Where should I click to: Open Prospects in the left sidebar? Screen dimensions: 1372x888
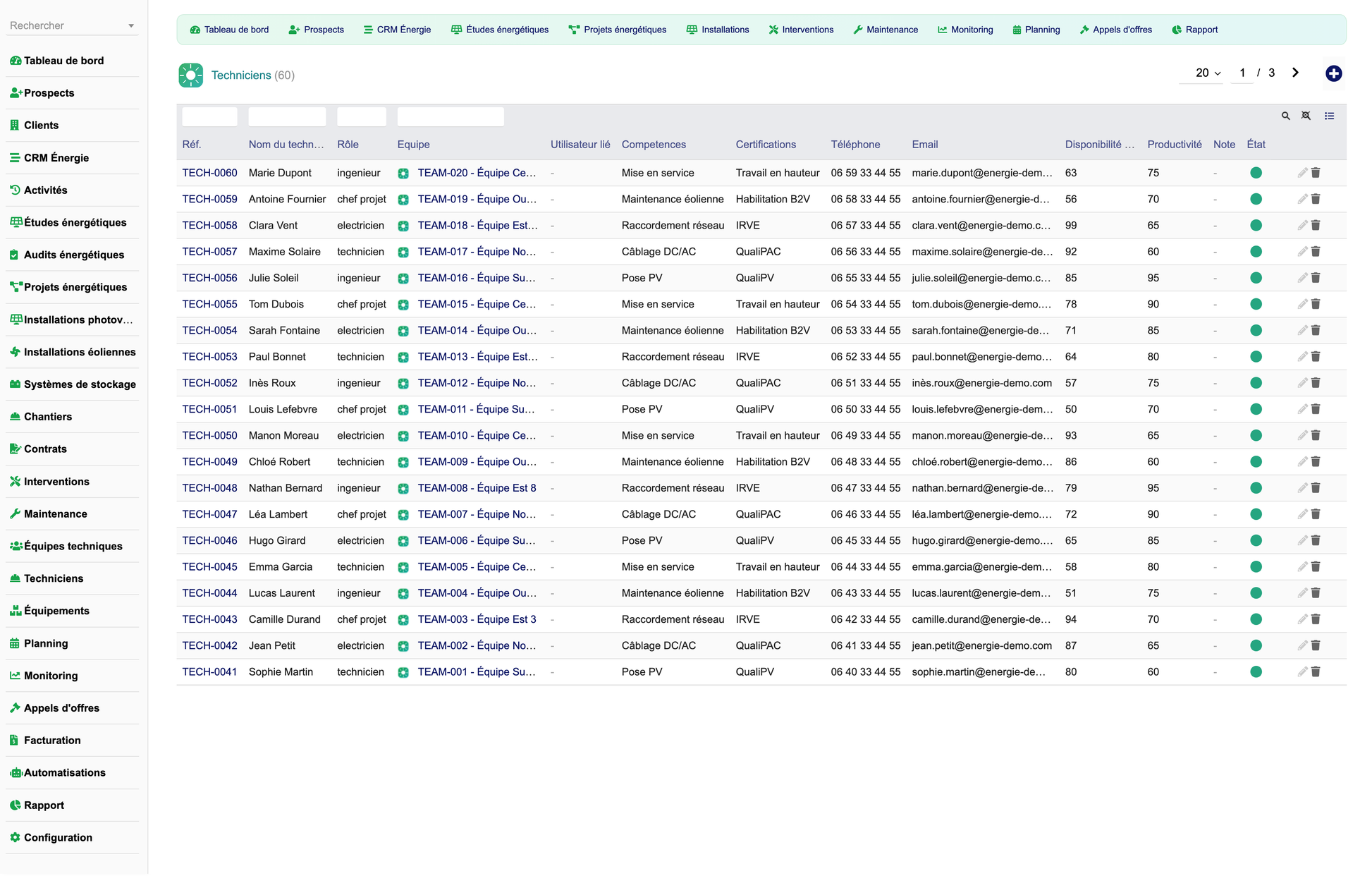[49, 93]
